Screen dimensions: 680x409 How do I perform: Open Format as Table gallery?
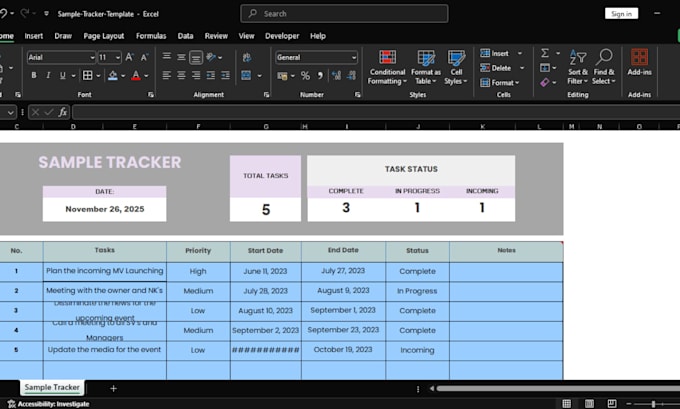(x=426, y=67)
